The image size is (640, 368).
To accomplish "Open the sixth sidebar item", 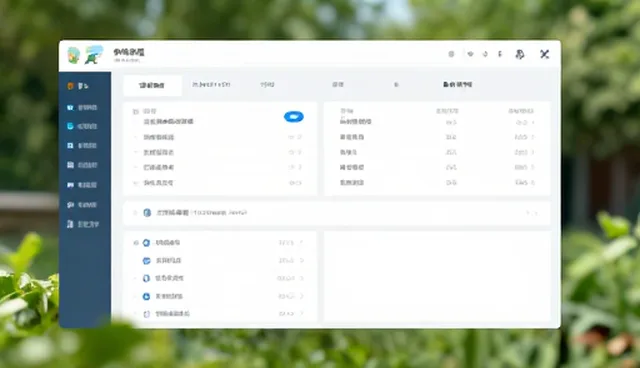I will [x=82, y=185].
